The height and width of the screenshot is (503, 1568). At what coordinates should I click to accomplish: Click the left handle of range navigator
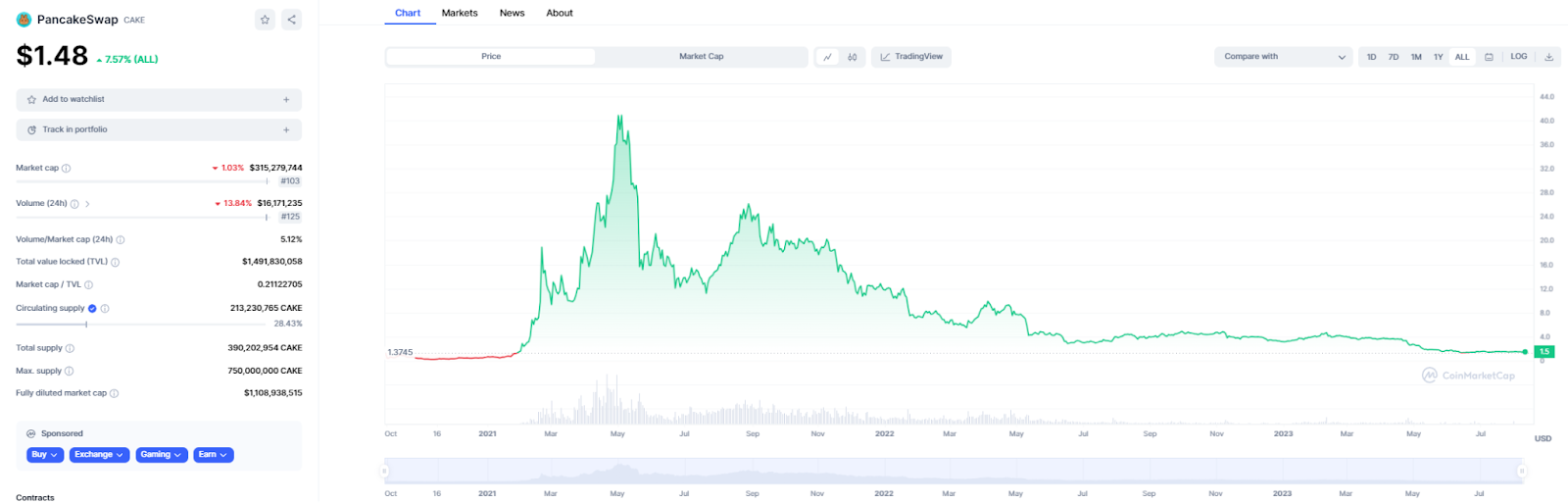tap(385, 472)
